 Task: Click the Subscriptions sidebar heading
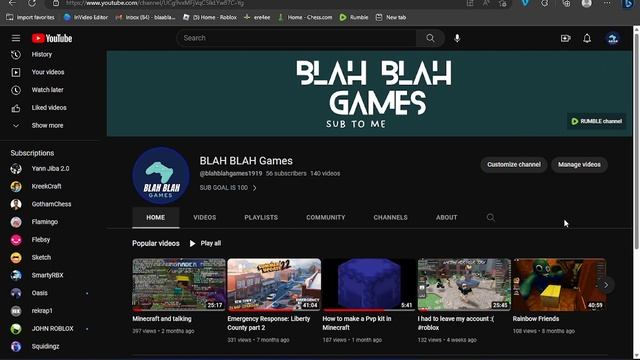click(x=32, y=153)
